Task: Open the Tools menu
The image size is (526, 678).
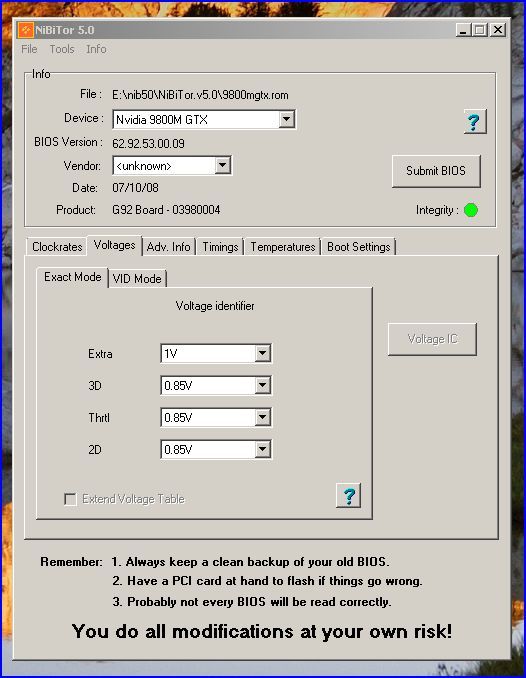Action: pos(62,49)
